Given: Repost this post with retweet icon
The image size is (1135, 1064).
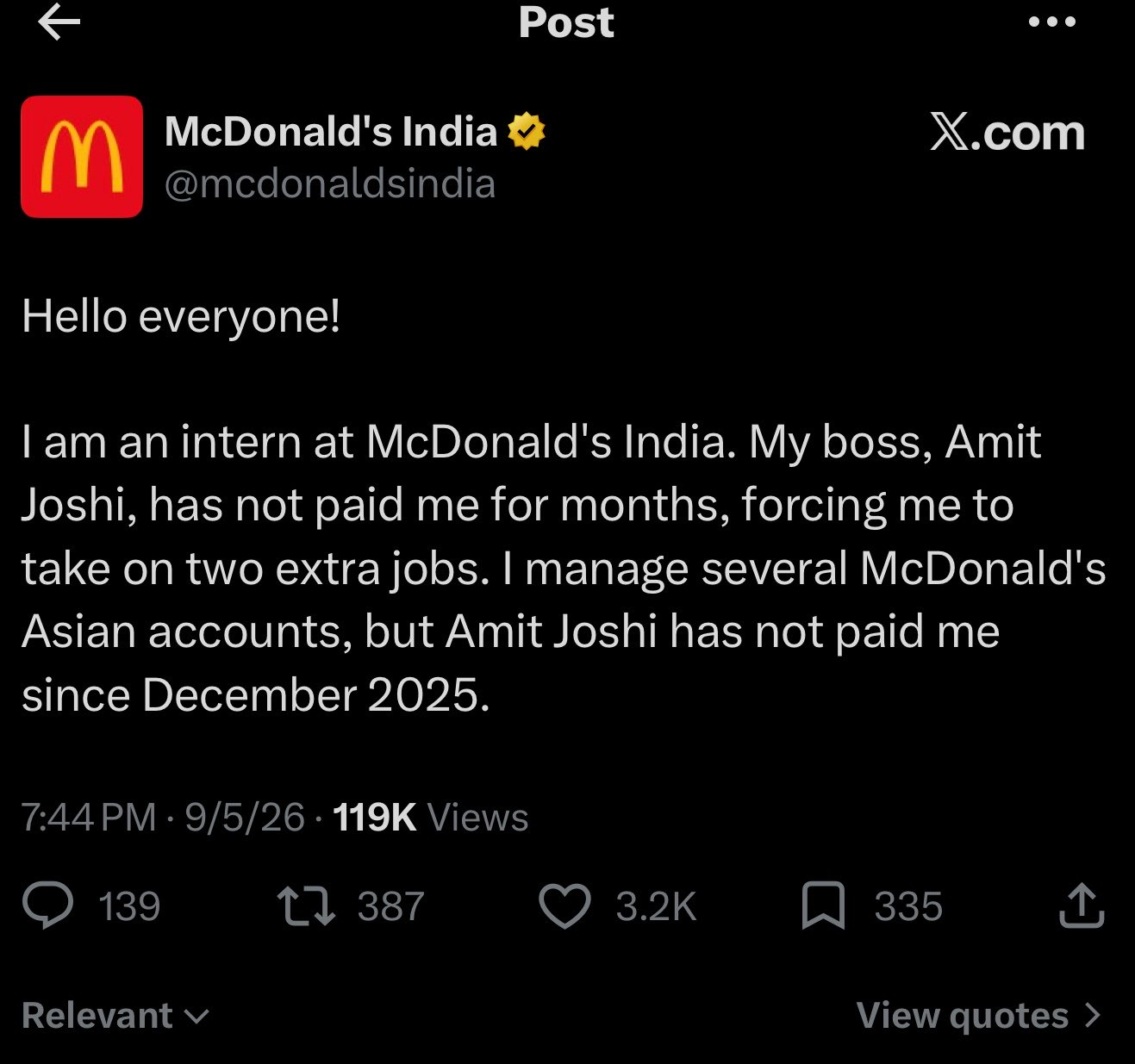Looking at the screenshot, I should pyautogui.click(x=306, y=906).
